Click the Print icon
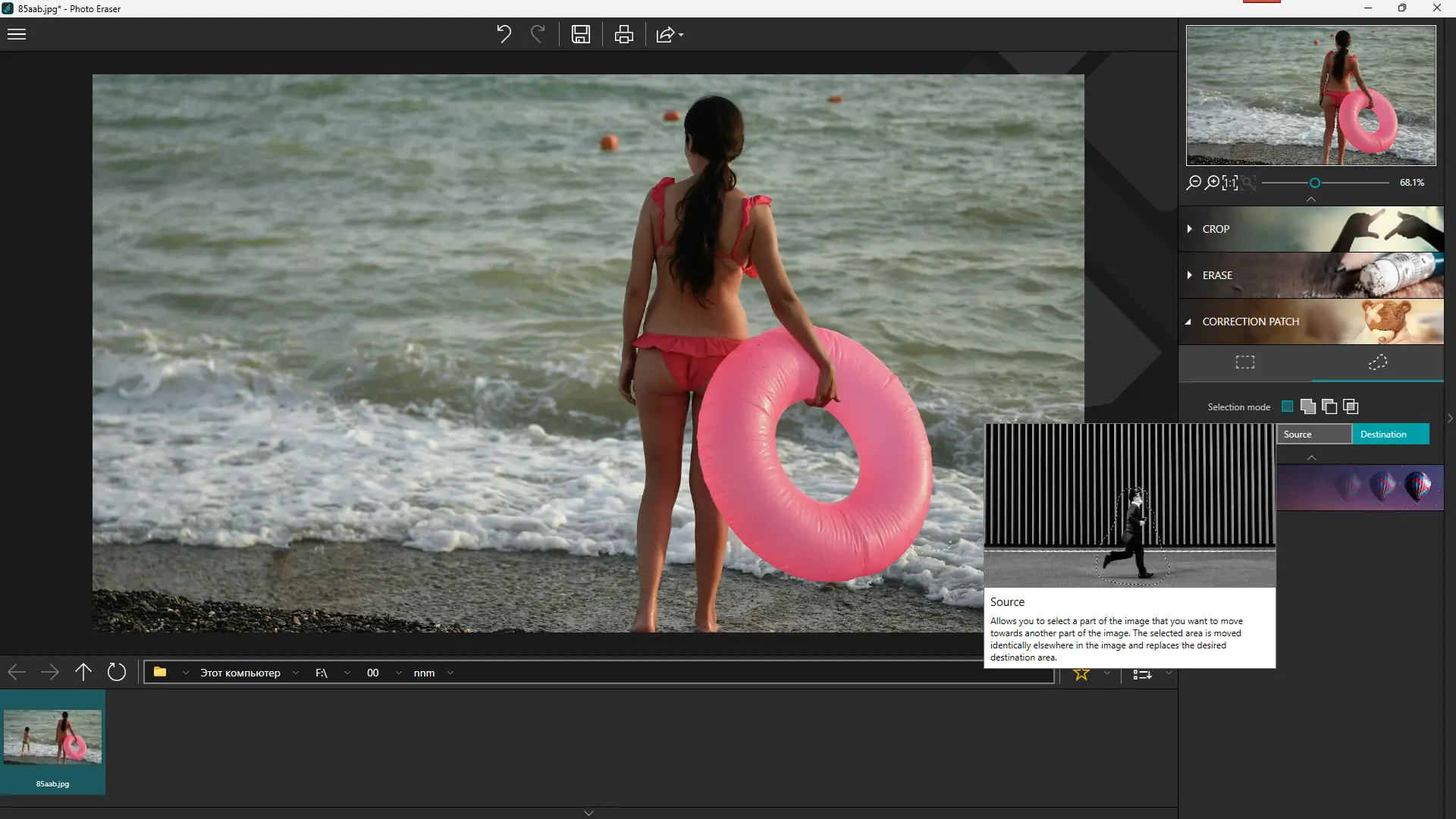Viewport: 1456px width, 819px height. (623, 34)
